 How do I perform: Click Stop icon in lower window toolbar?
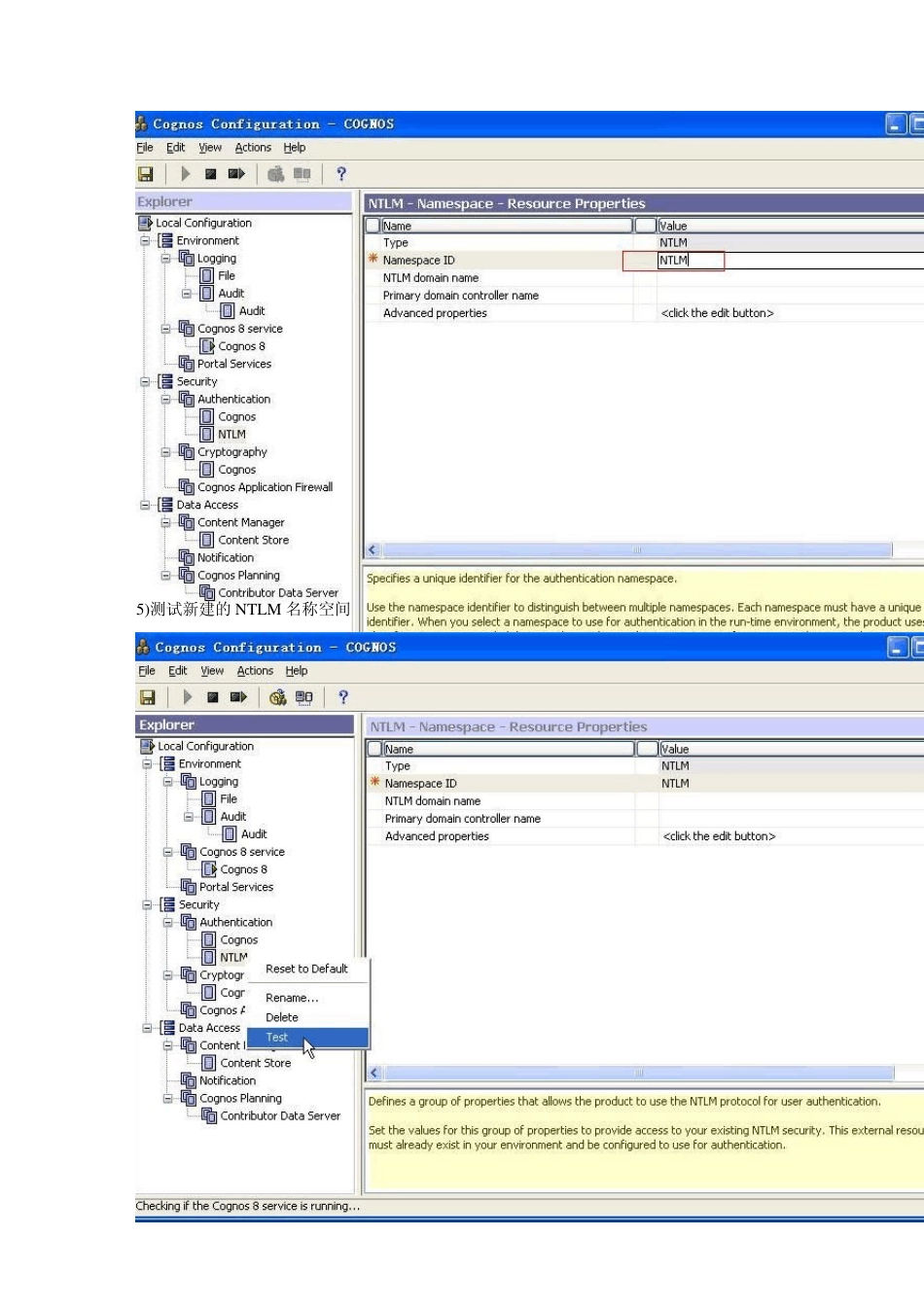pyautogui.click(x=212, y=697)
